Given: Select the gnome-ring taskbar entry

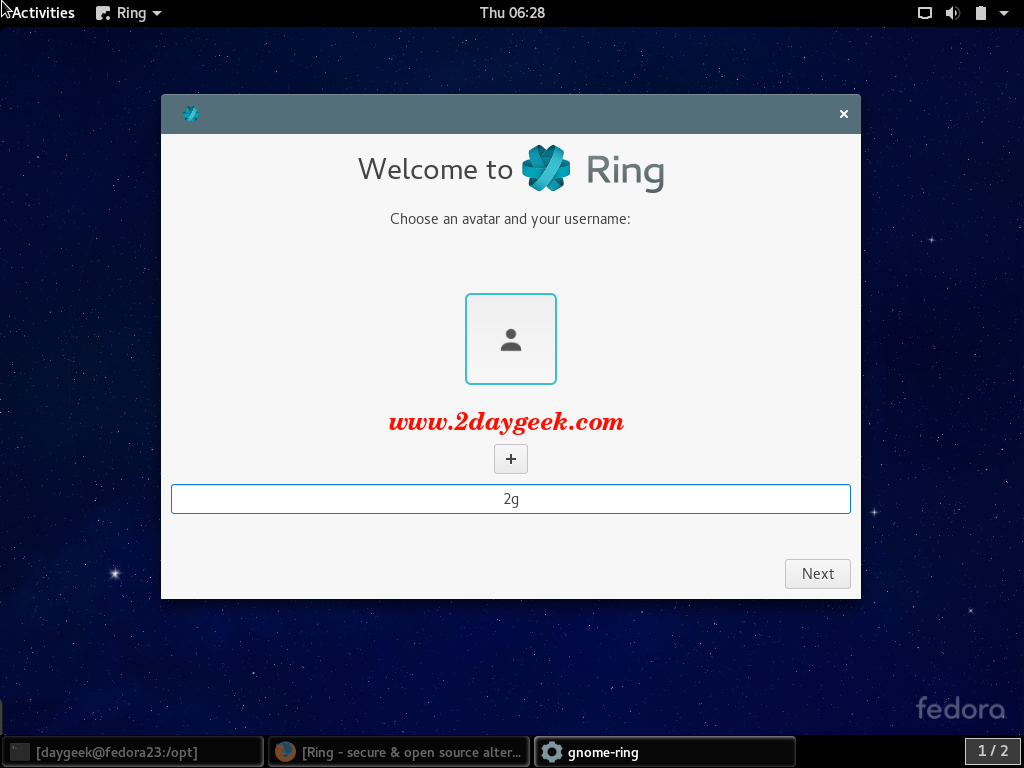Looking at the screenshot, I should point(665,752).
